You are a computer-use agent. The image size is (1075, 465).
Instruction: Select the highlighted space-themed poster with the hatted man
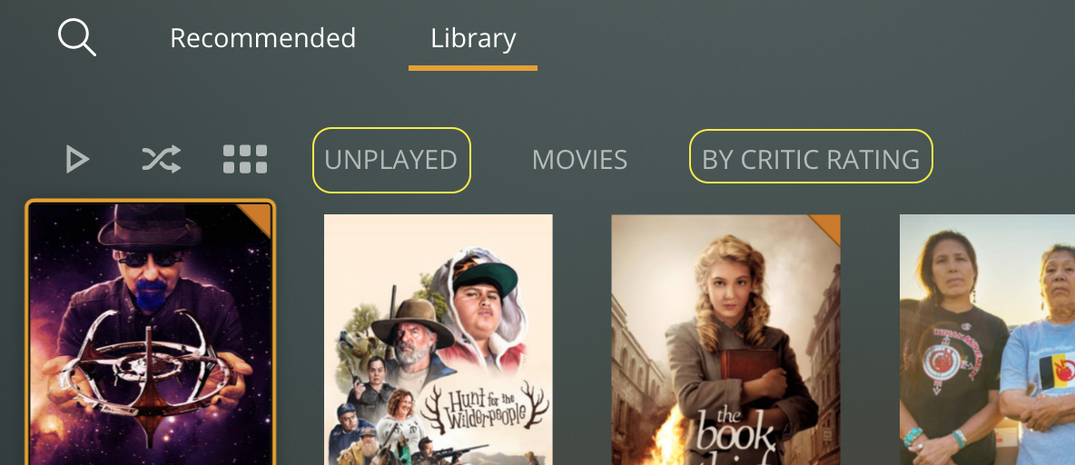click(x=151, y=333)
